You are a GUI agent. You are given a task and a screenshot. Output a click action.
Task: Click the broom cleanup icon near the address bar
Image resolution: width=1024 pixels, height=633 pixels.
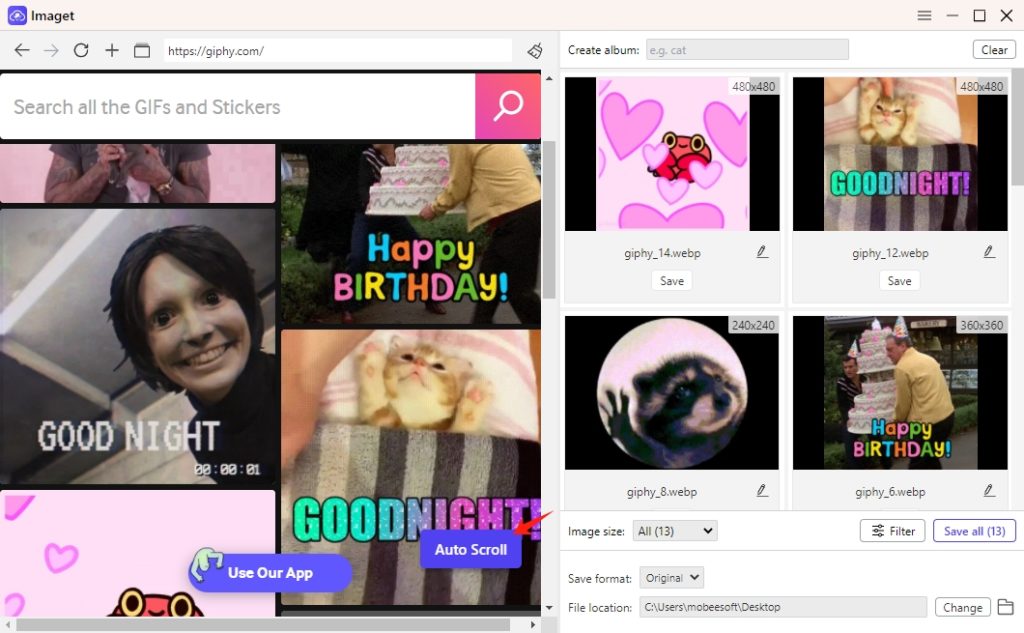[x=534, y=49]
